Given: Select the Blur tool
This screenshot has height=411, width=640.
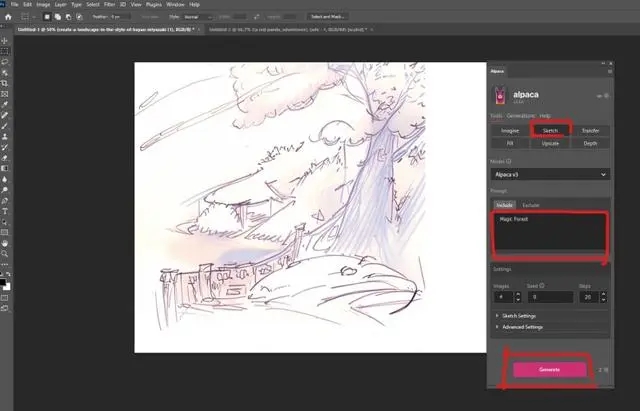Looking at the screenshot, I should 4,179.
